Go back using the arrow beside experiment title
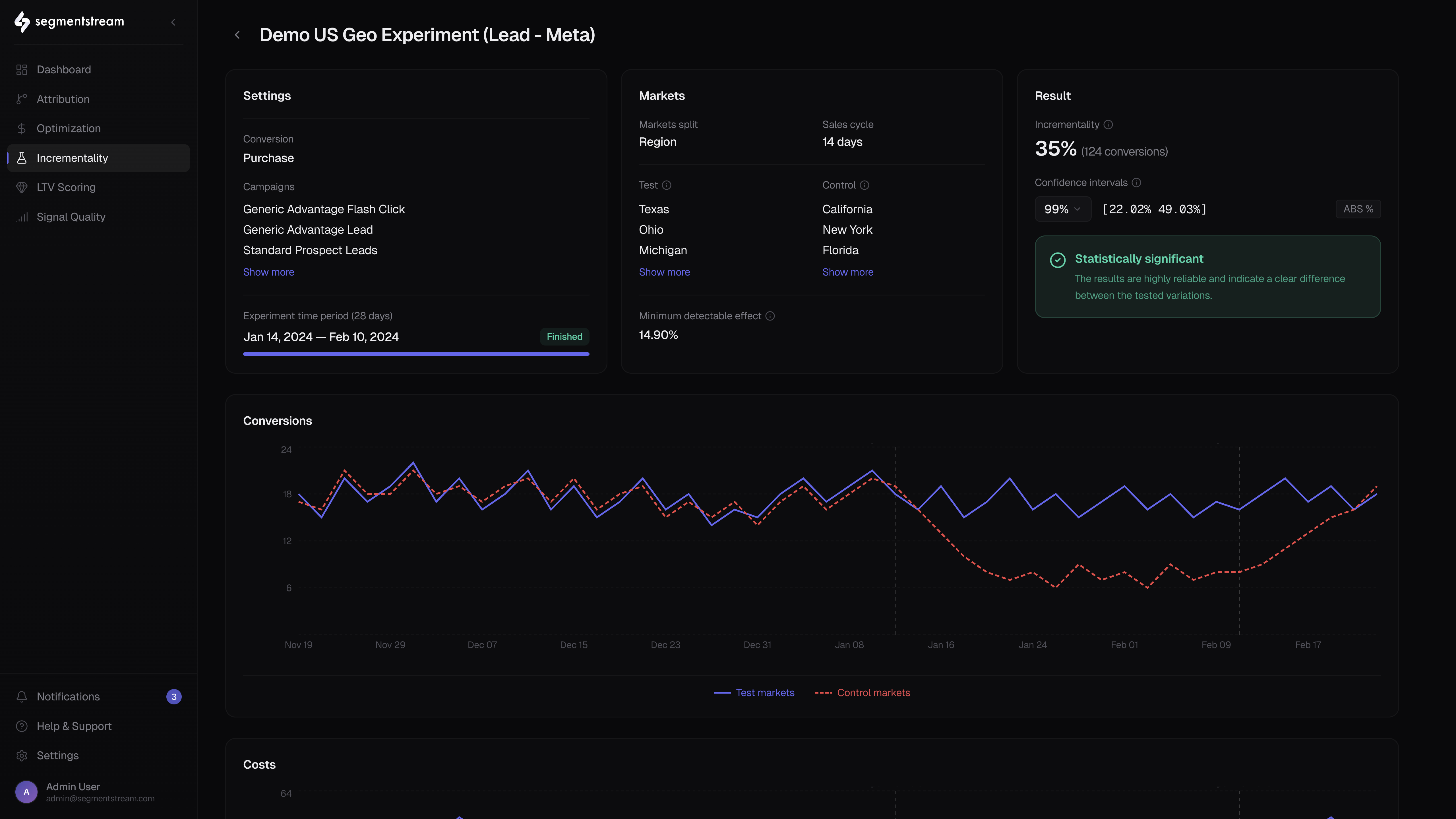The width and height of the screenshot is (1456, 819). pyautogui.click(x=237, y=35)
